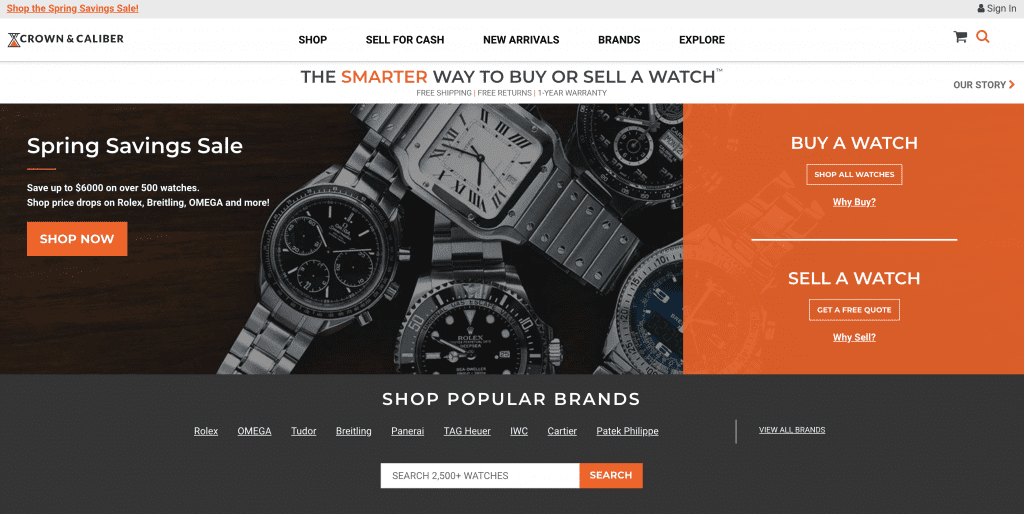Follow the Why Buy? link

coord(854,202)
